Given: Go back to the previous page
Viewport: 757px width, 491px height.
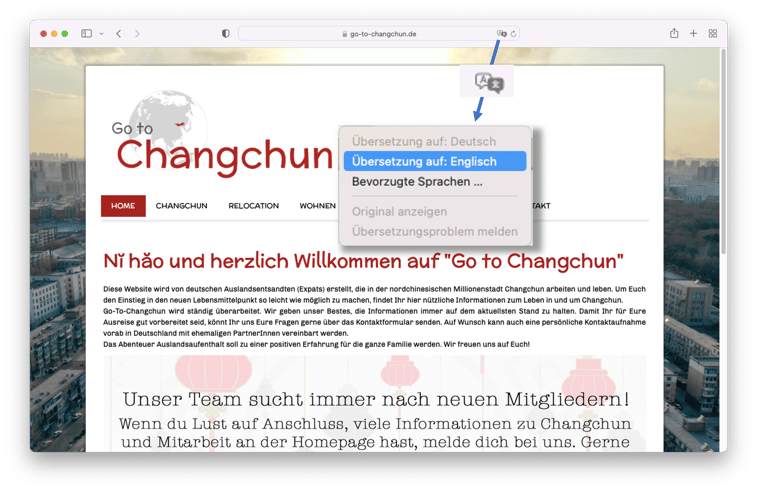Looking at the screenshot, I should pyautogui.click(x=119, y=33).
